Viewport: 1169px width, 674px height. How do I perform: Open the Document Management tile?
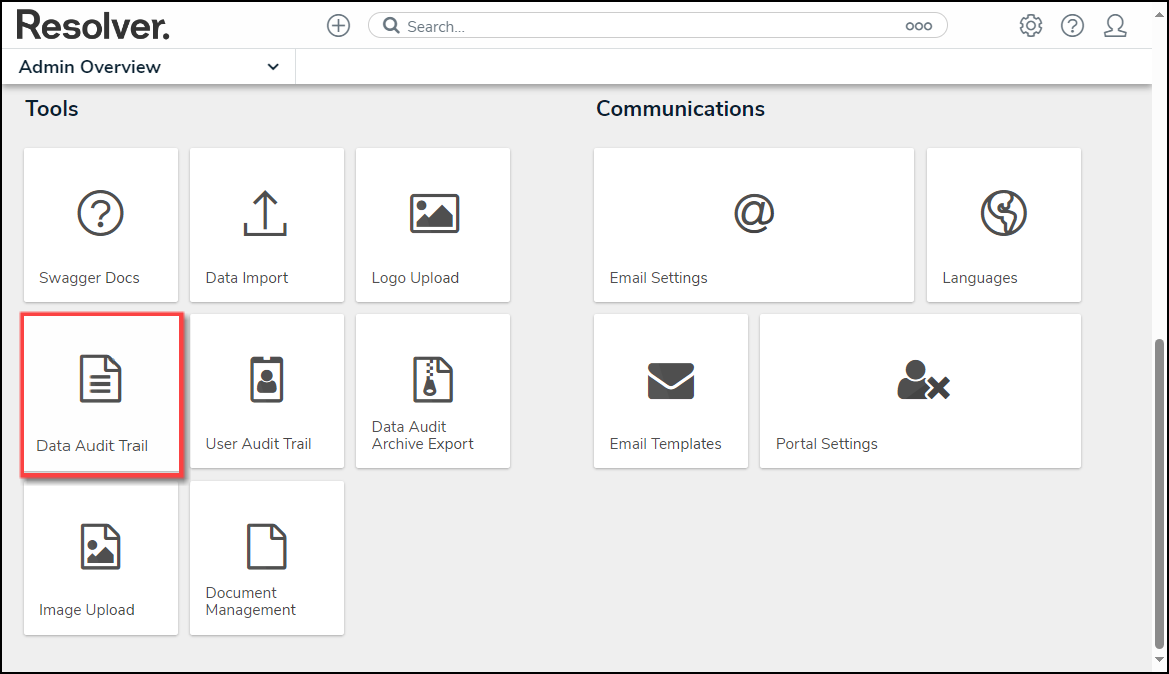(267, 558)
